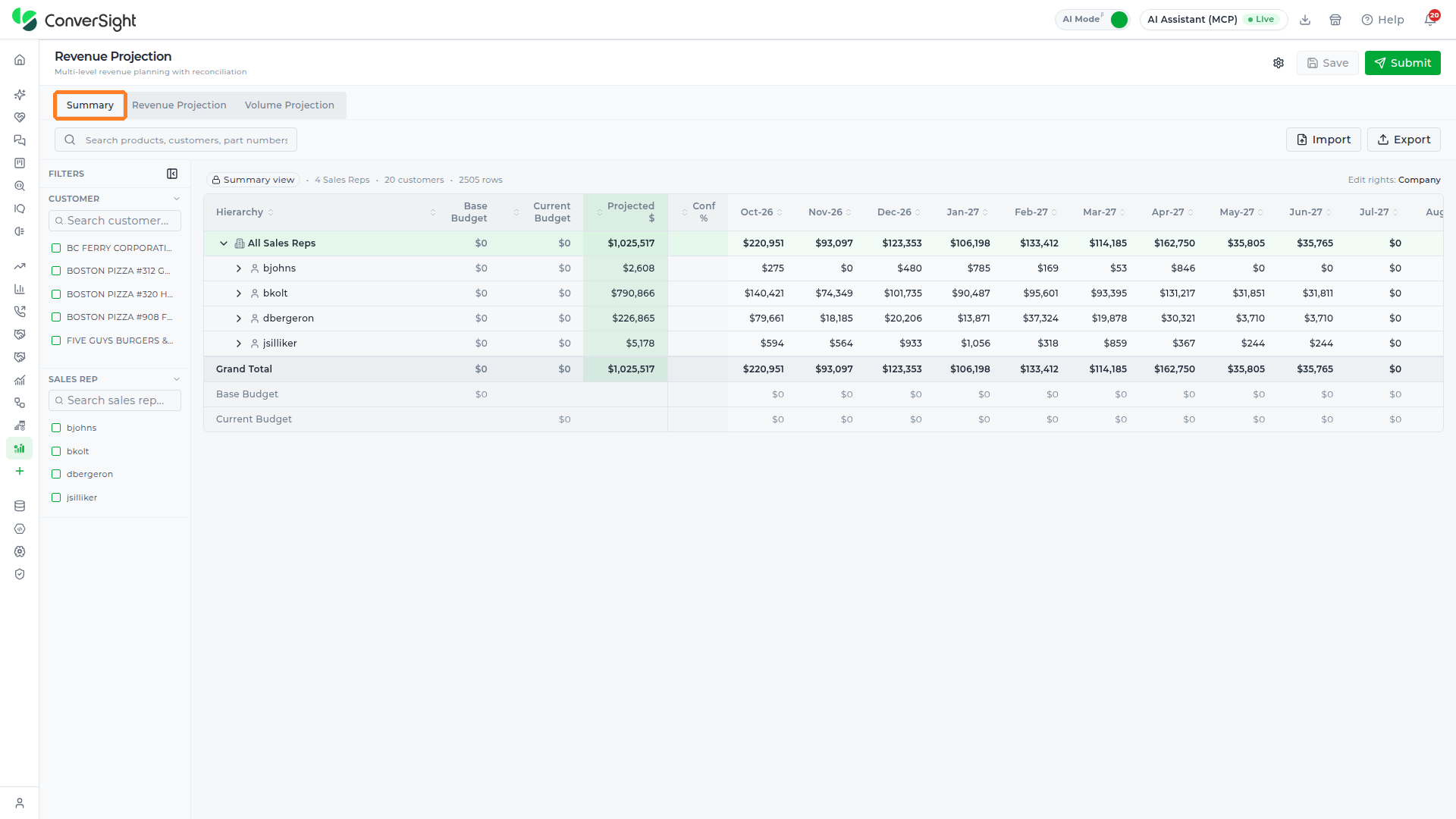Sort by the Oct-26 column header
Image resolution: width=1456 pixels, height=819 pixels.
point(761,212)
